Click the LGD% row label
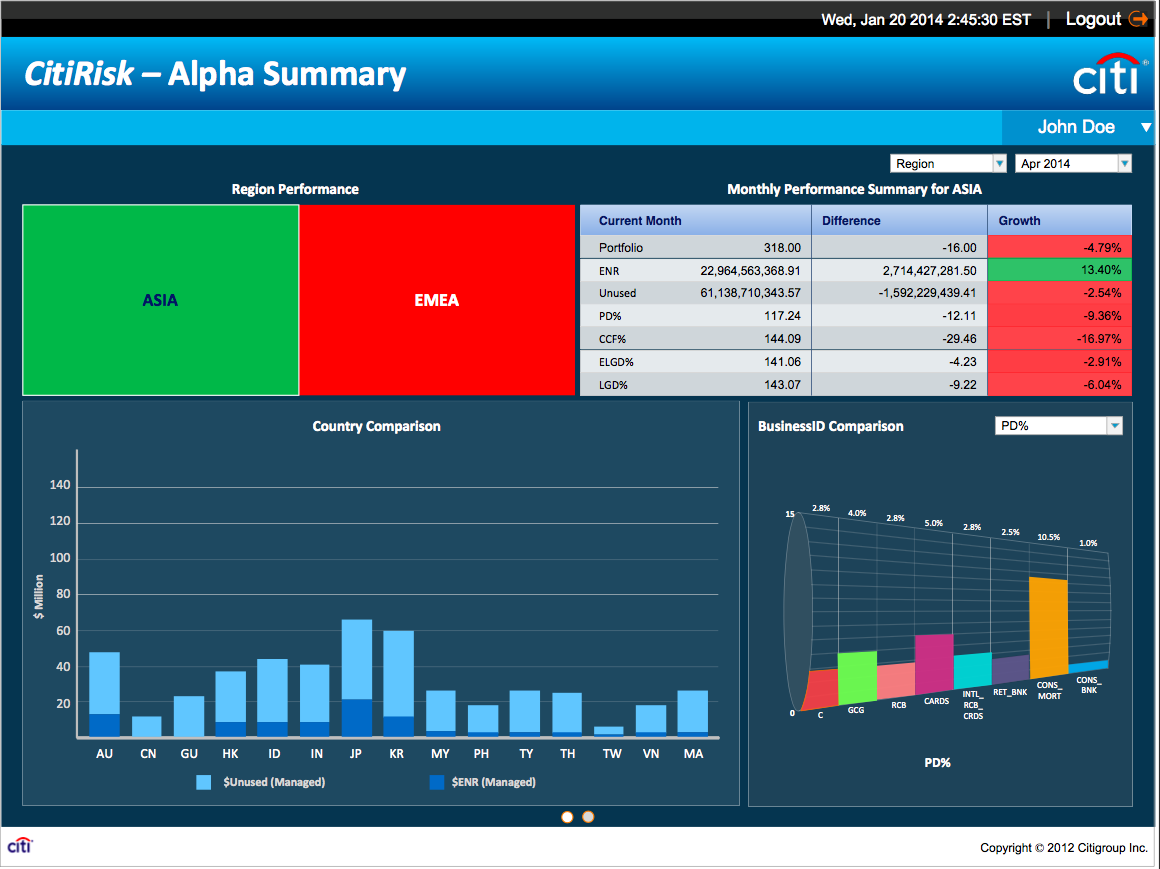The height and width of the screenshot is (869, 1160). [613, 385]
